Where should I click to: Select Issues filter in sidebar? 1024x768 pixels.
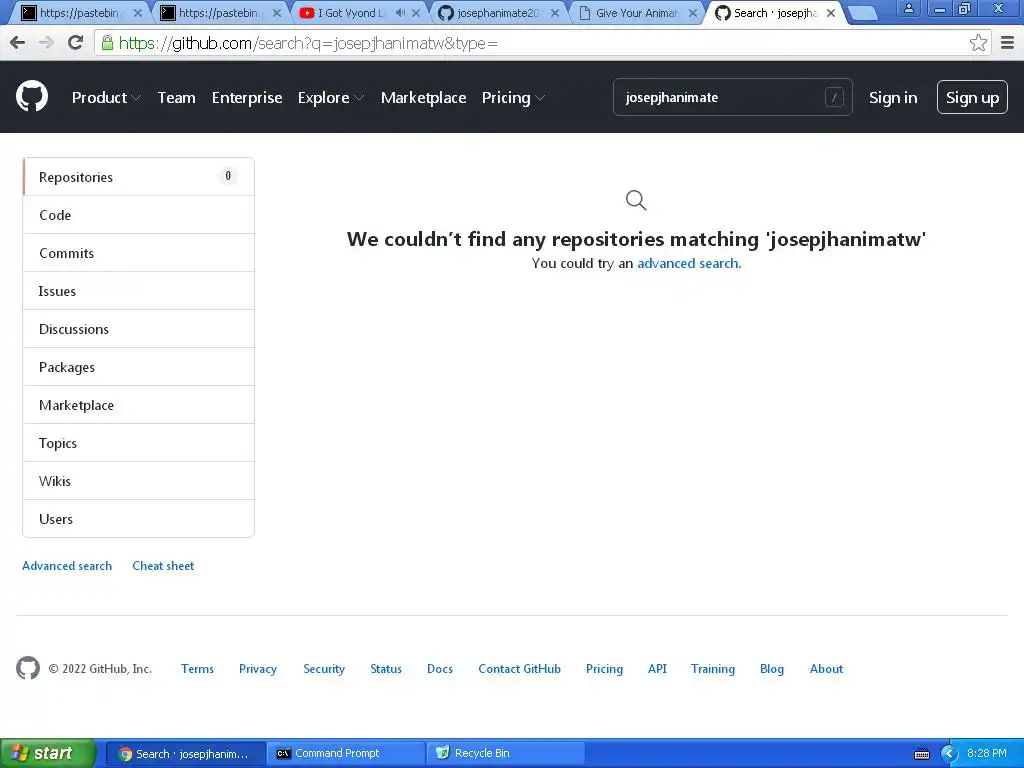coord(138,291)
